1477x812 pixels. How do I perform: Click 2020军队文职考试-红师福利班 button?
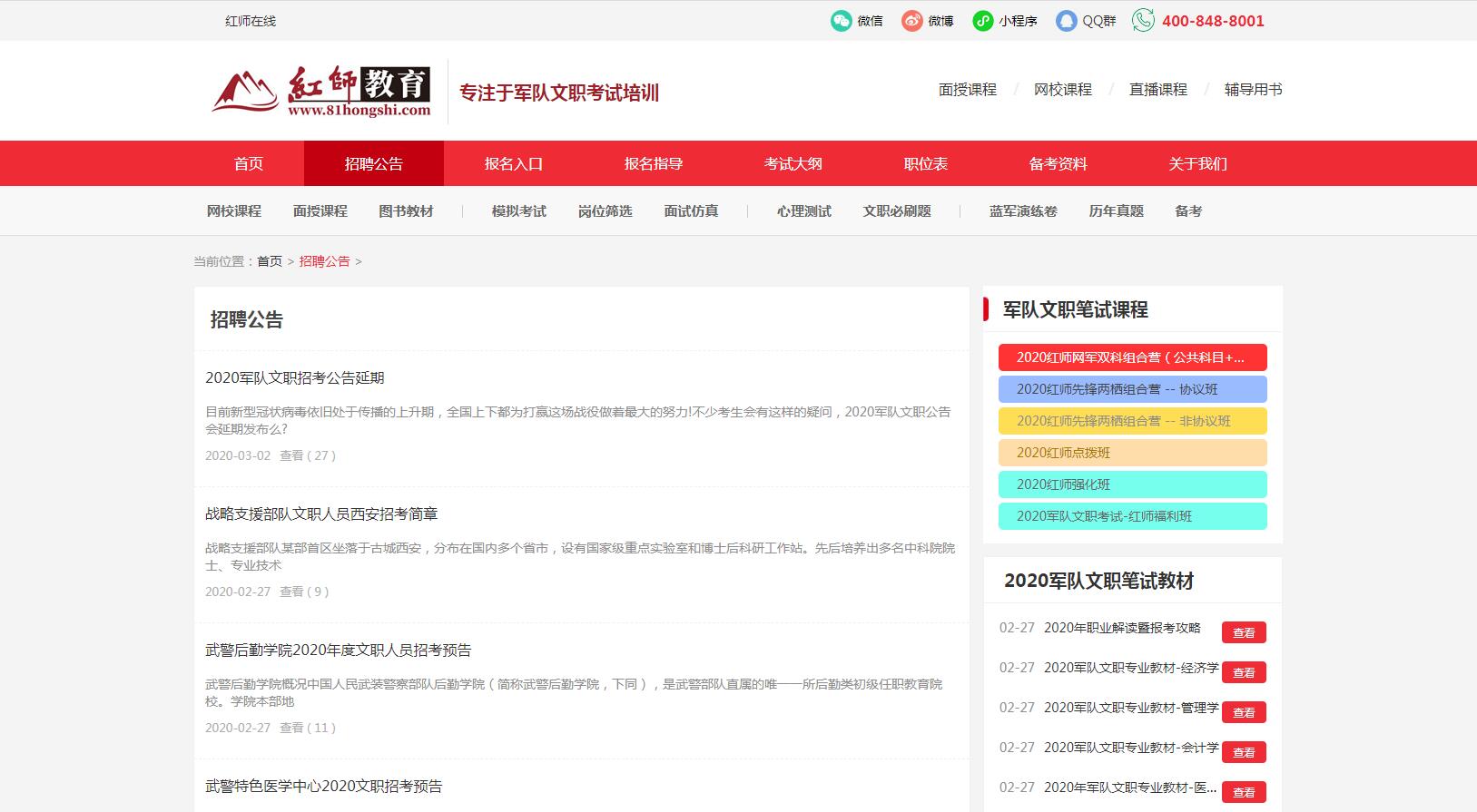tap(1133, 516)
